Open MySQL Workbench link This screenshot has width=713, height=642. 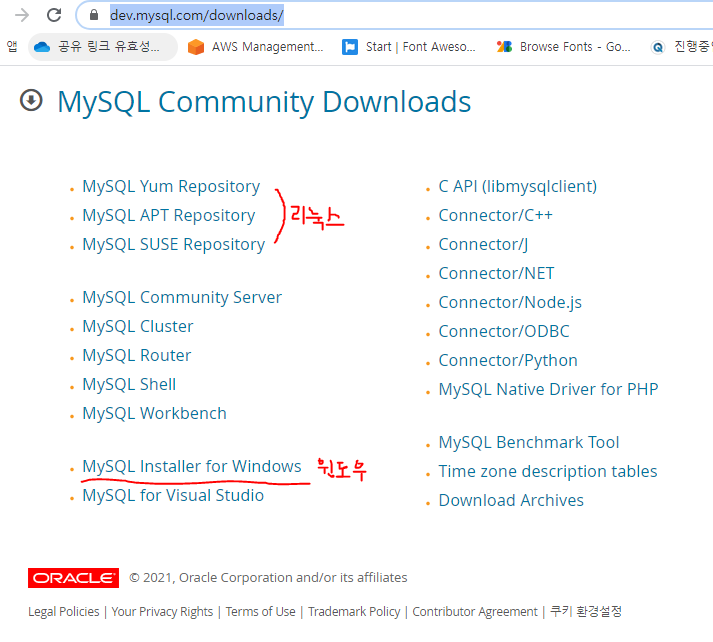154,414
